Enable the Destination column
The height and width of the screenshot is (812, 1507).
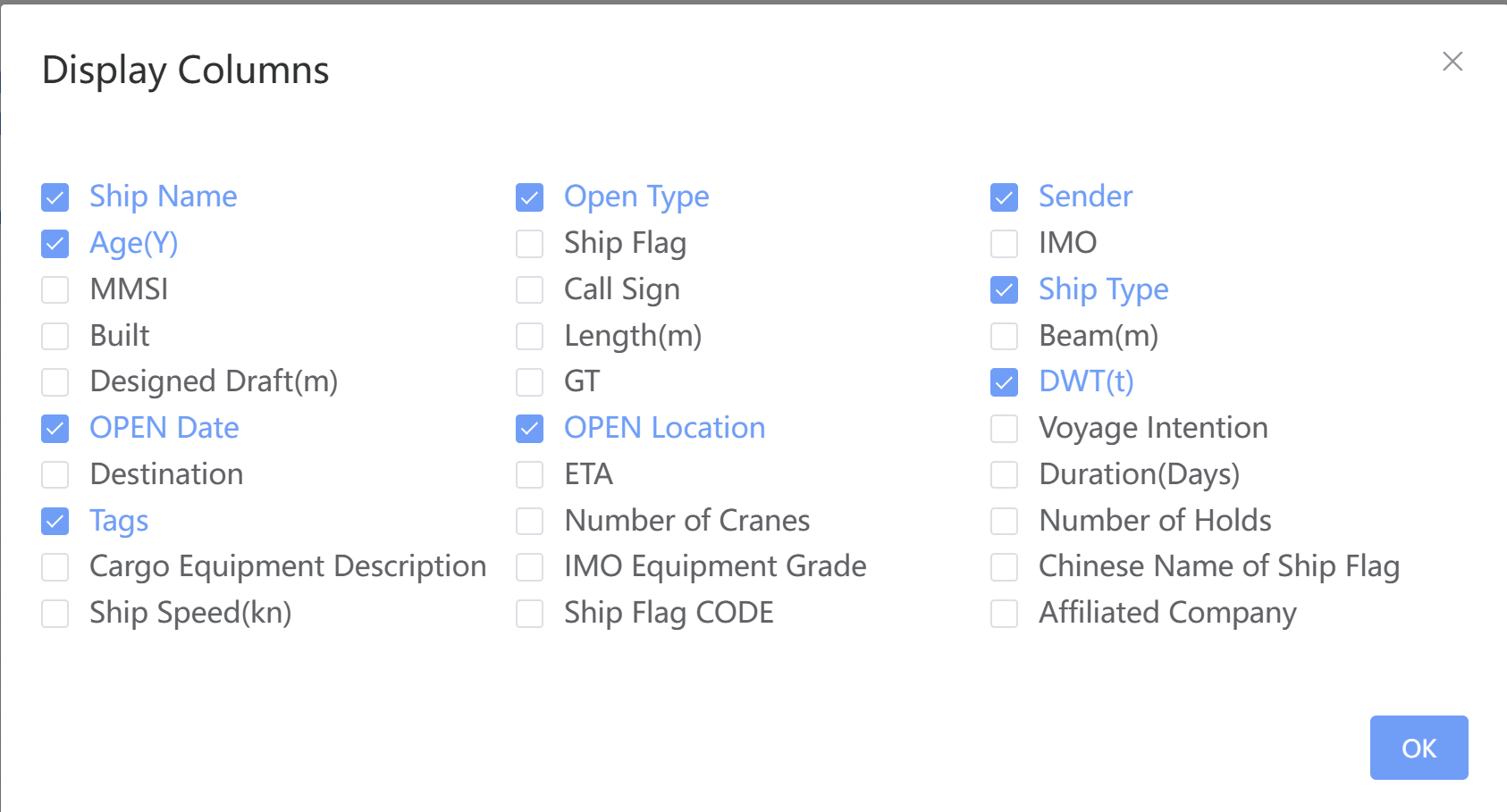(55, 475)
